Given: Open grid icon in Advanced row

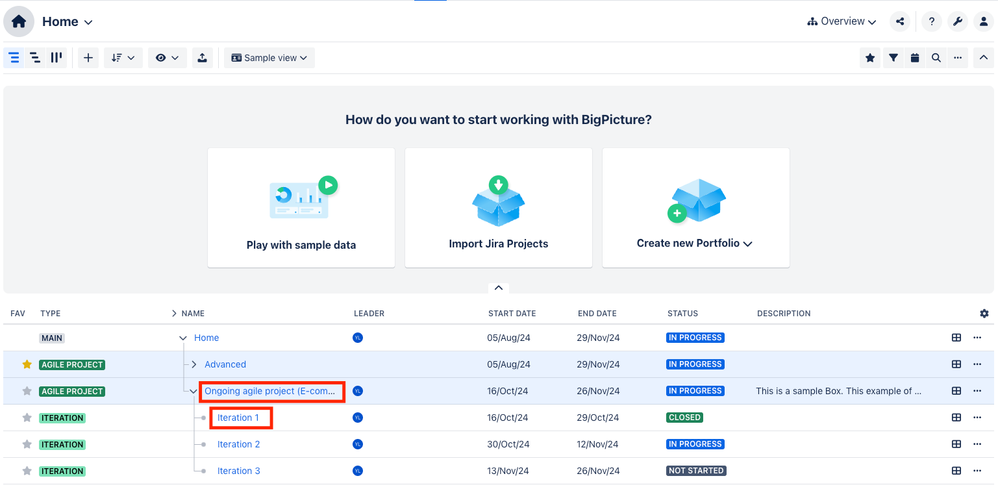Looking at the screenshot, I should tap(956, 365).
